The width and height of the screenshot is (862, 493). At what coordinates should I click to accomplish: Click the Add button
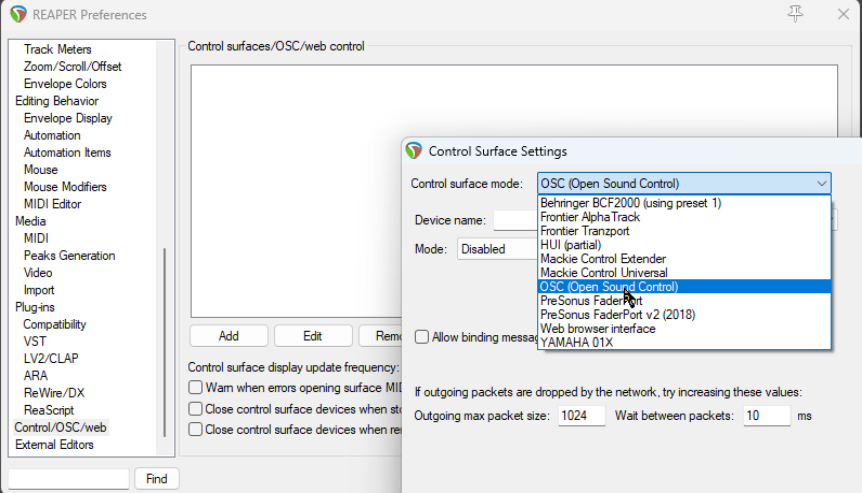tap(229, 336)
